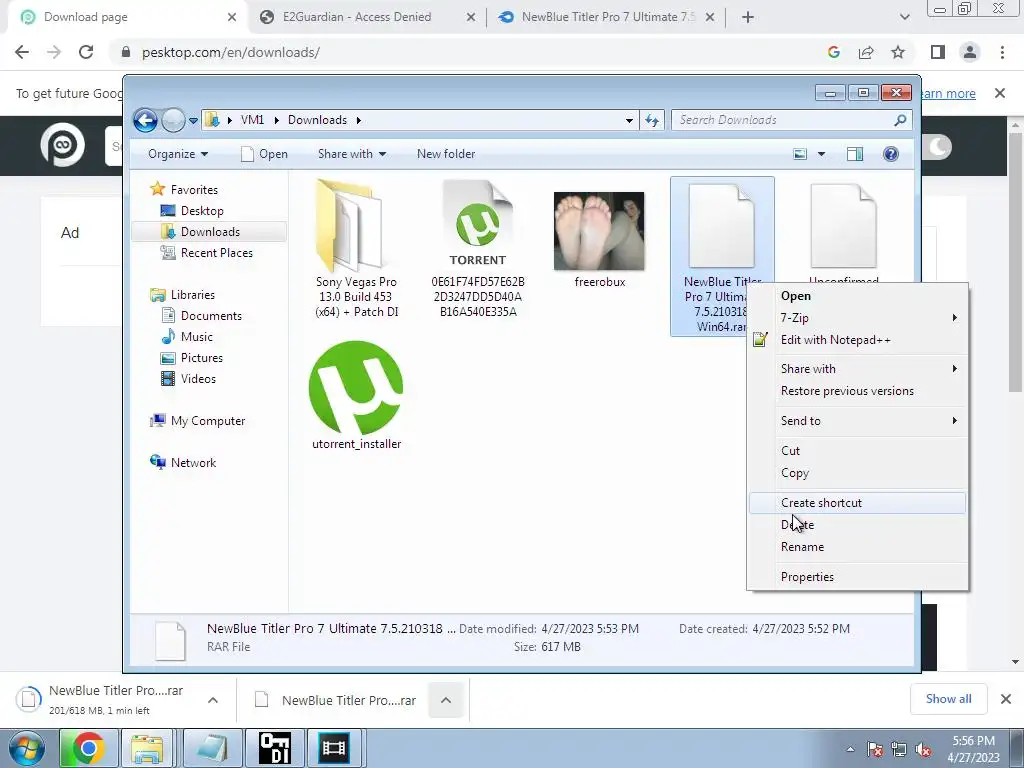Click the volume icon in the system tray

pyautogui.click(x=923, y=750)
